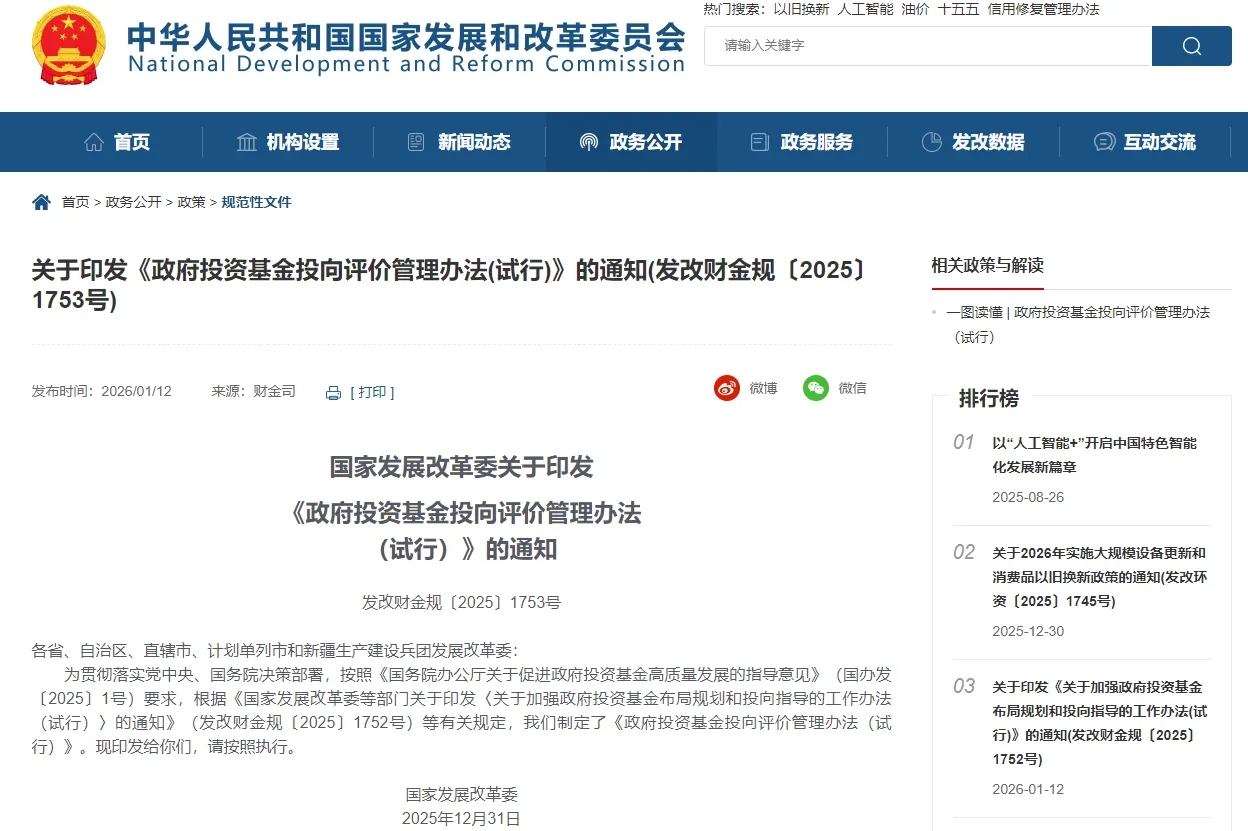1248x831 pixels.
Task: Open ranking item 03 about 布局规划 notice
Action: click(1099, 723)
